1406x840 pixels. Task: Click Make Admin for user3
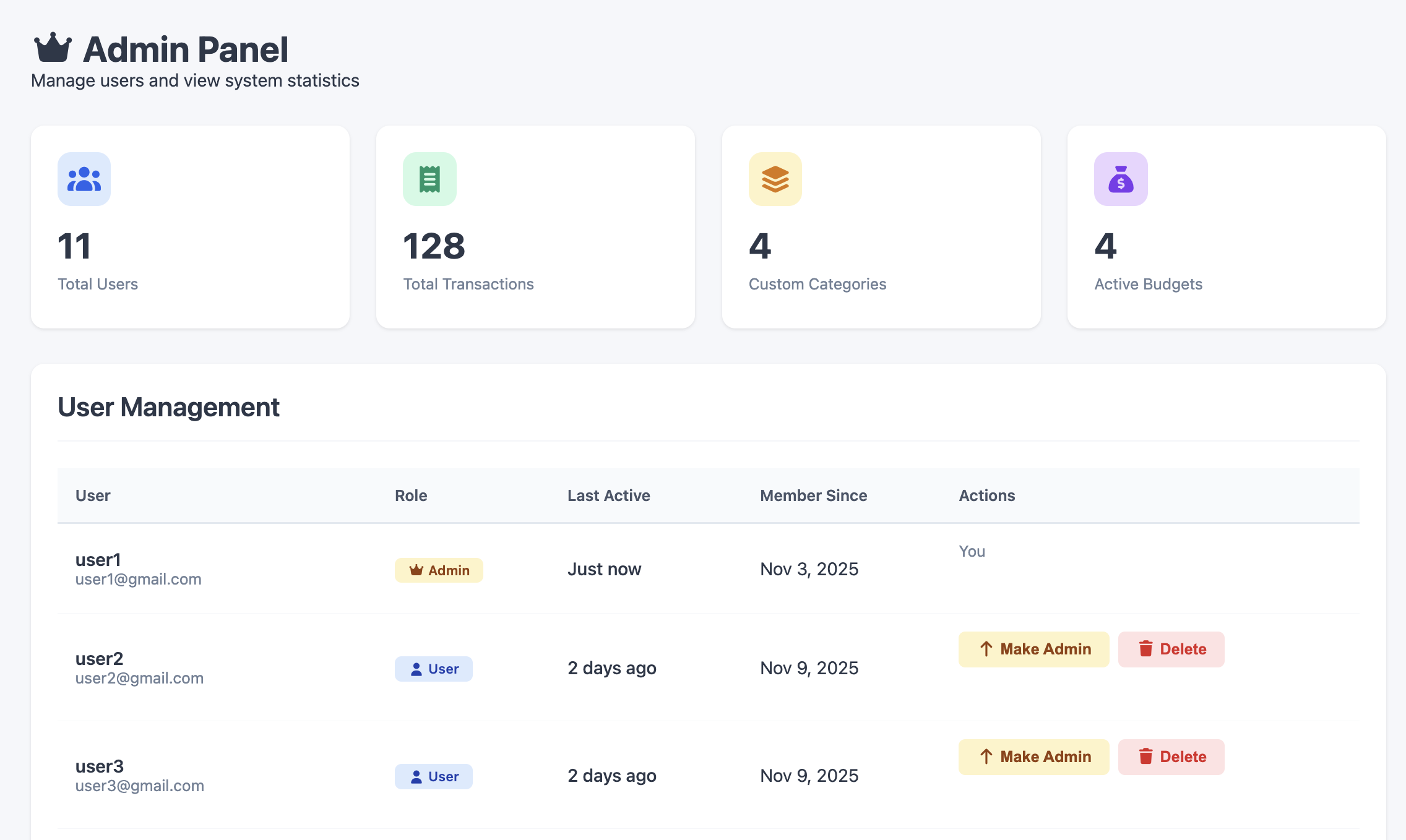[1033, 756]
